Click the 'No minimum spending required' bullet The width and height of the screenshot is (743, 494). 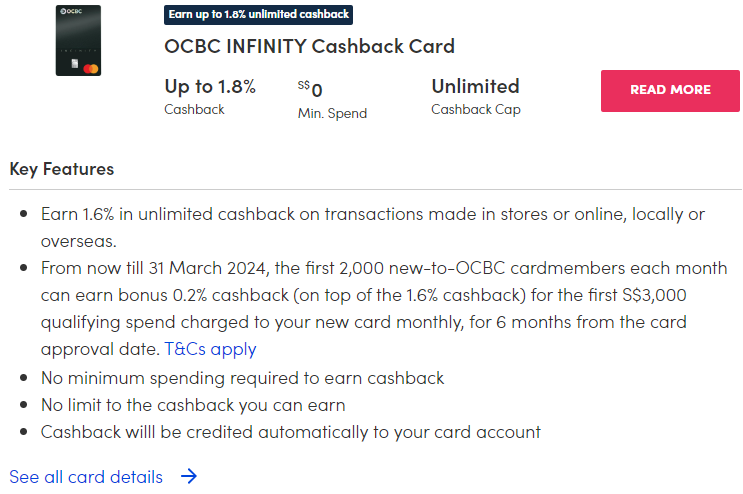(x=242, y=378)
